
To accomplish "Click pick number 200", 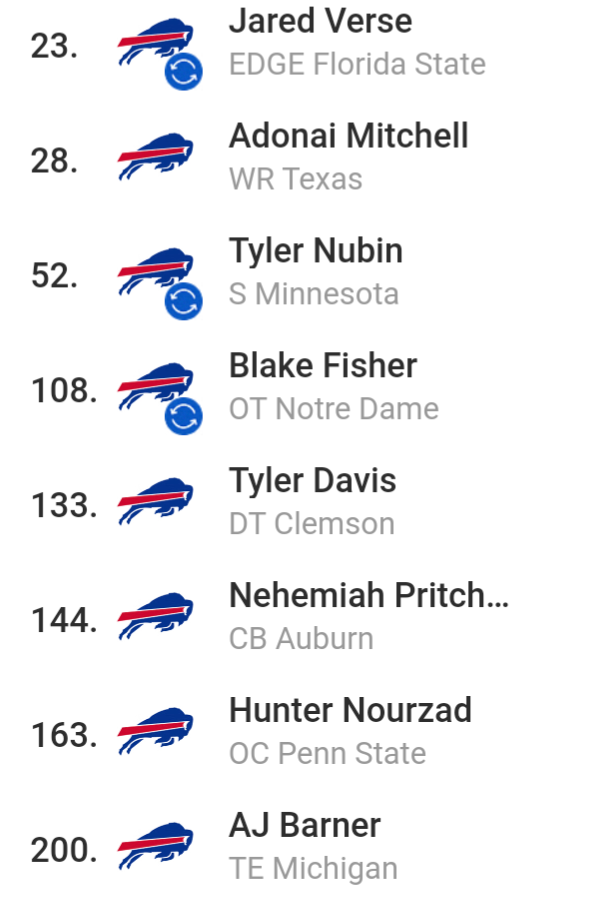I will point(64,850).
